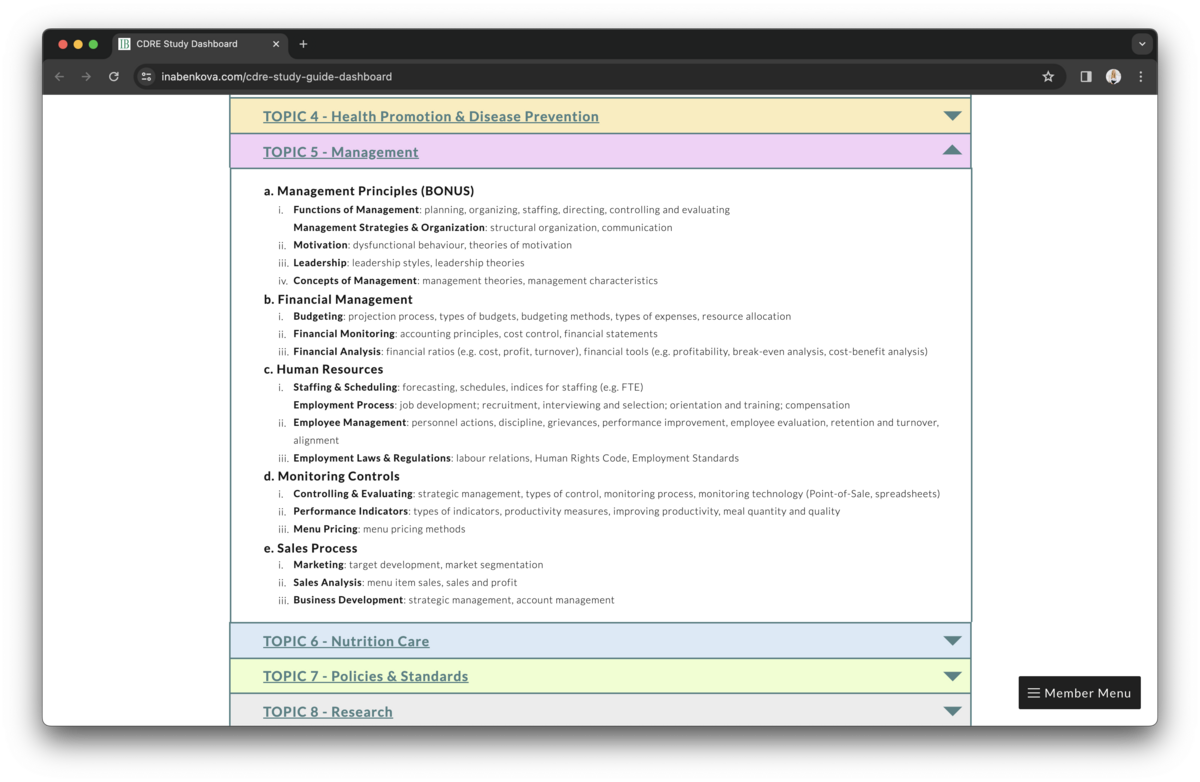The width and height of the screenshot is (1200, 782).
Task: Click TOPIC 5 - Management heading link
Action: click(x=341, y=152)
